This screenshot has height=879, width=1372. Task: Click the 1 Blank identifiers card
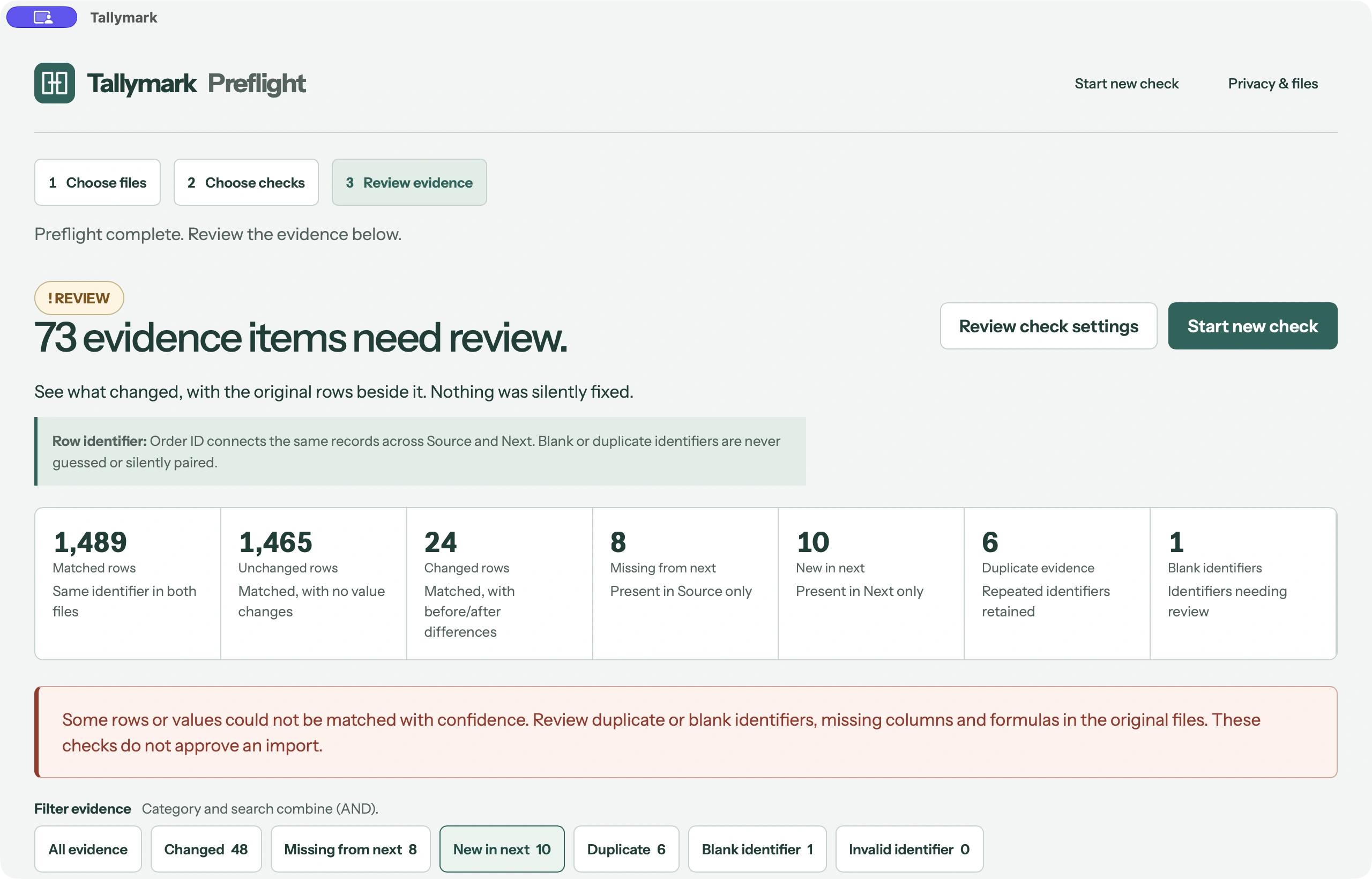pos(1243,583)
